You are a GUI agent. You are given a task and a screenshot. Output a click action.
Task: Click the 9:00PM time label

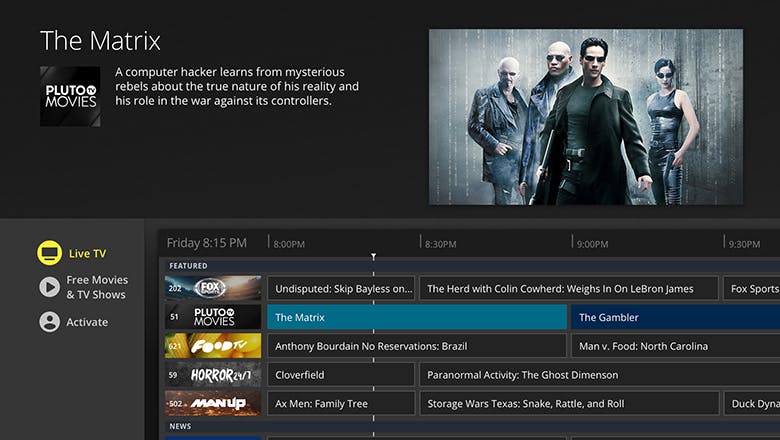click(x=592, y=244)
